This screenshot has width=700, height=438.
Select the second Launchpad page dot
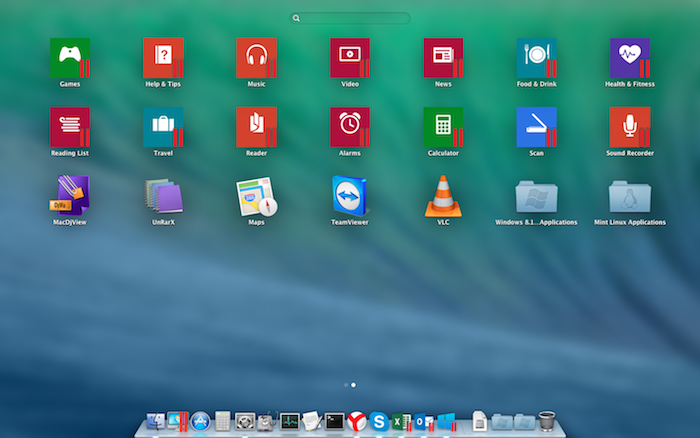pyautogui.click(x=353, y=385)
